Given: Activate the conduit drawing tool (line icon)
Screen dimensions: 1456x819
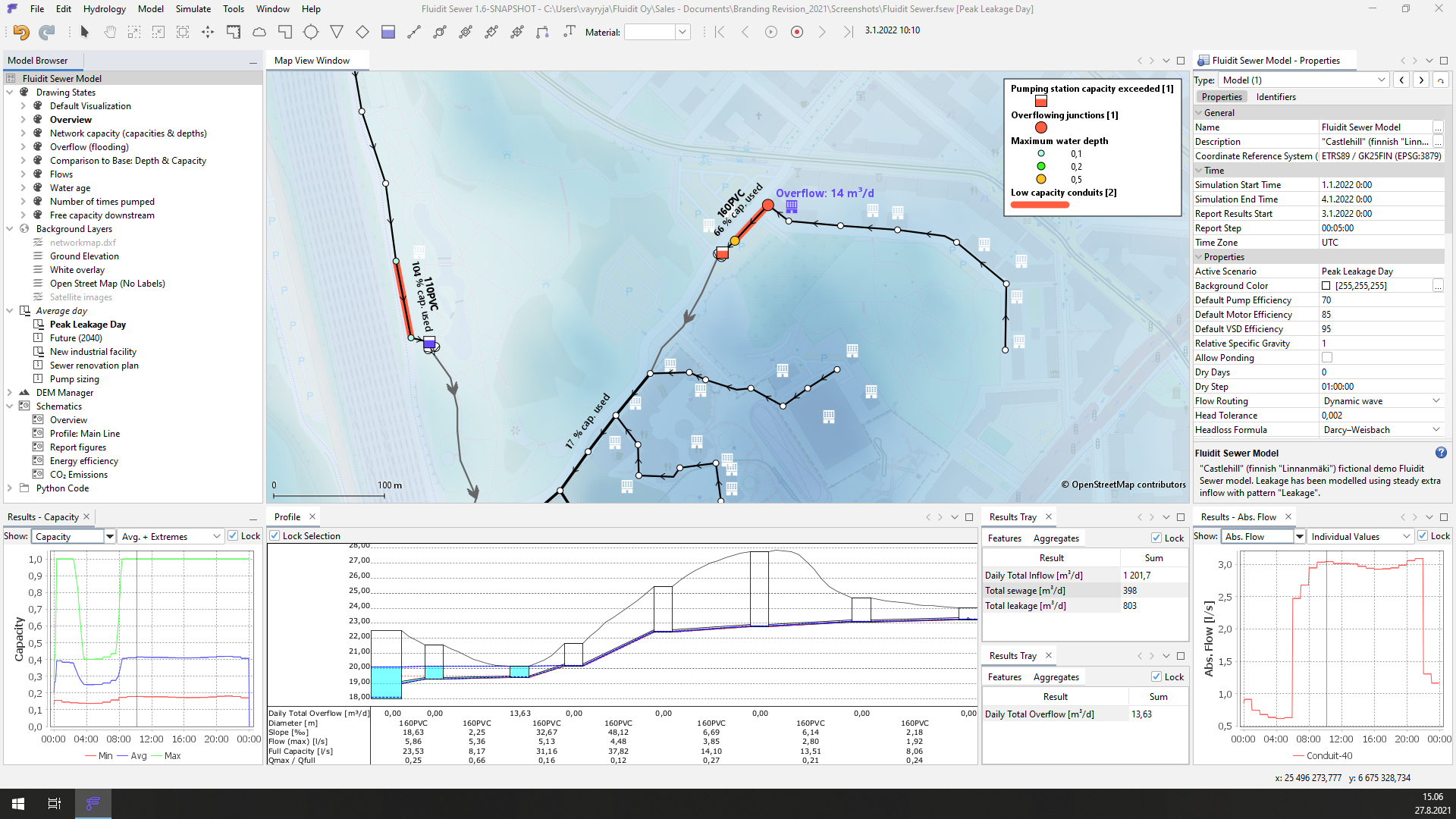Looking at the screenshot, I should [x=414, y=32].
